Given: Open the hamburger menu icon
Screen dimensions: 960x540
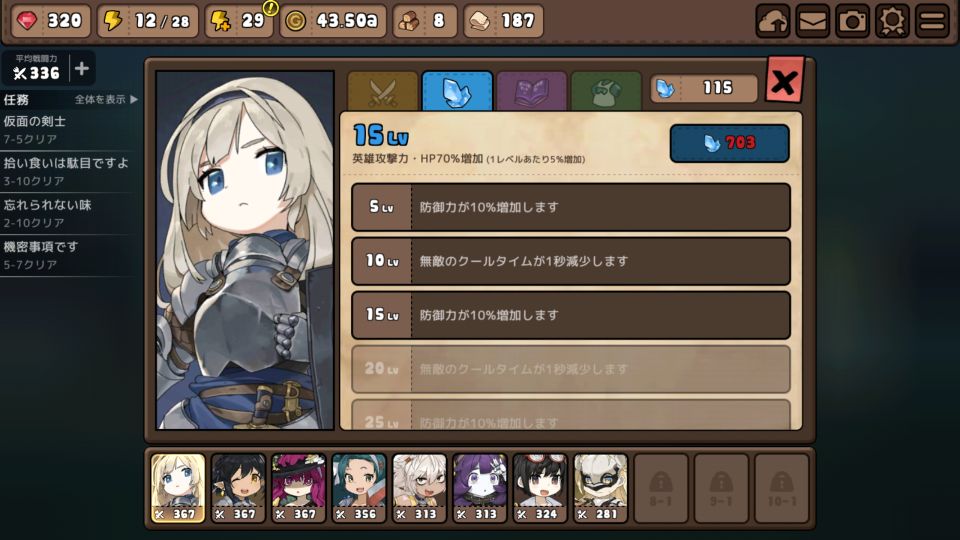Looking at the screenshot, I should click(932, 21).
